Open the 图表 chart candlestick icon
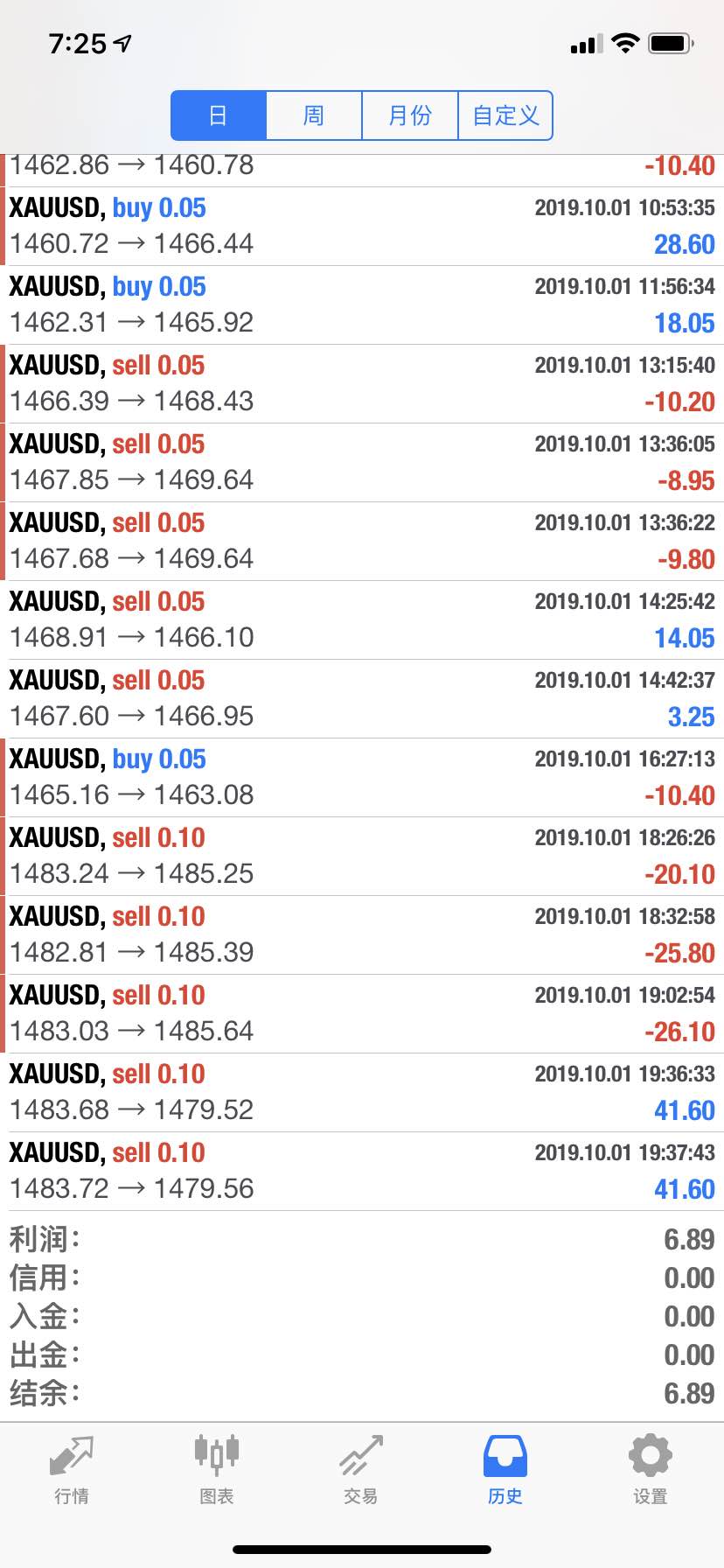The image size is (724, 1568). (217, 1454)
